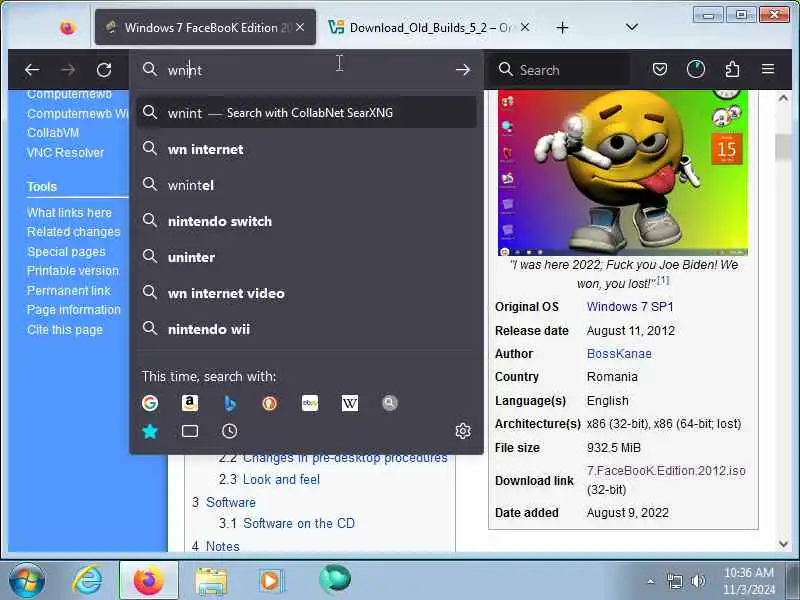Screen dimensions: 800x600
Task: Open a new tab with plus button
Action: (562, 28)
